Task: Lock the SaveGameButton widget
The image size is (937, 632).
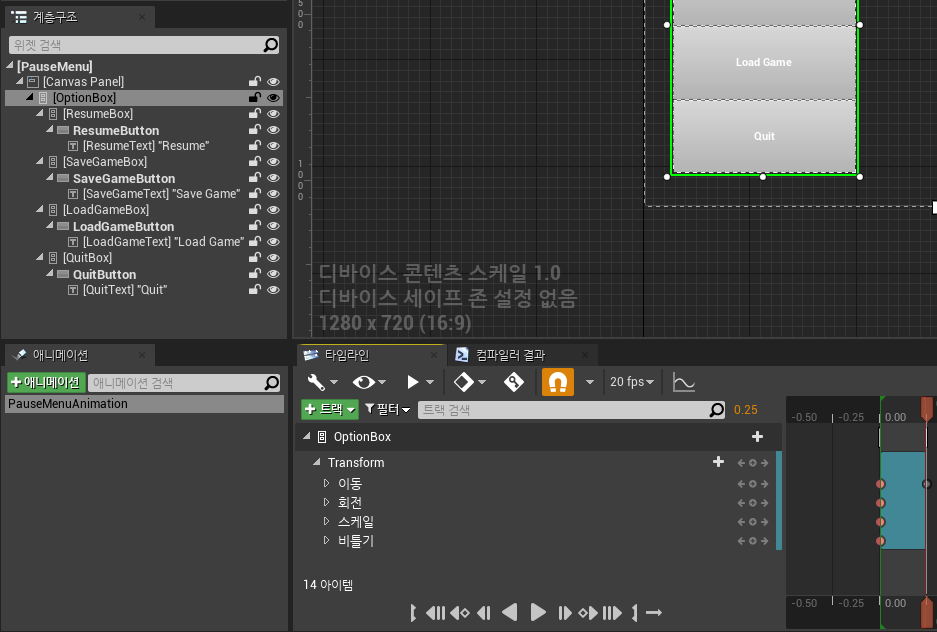Action: (255, 177)
